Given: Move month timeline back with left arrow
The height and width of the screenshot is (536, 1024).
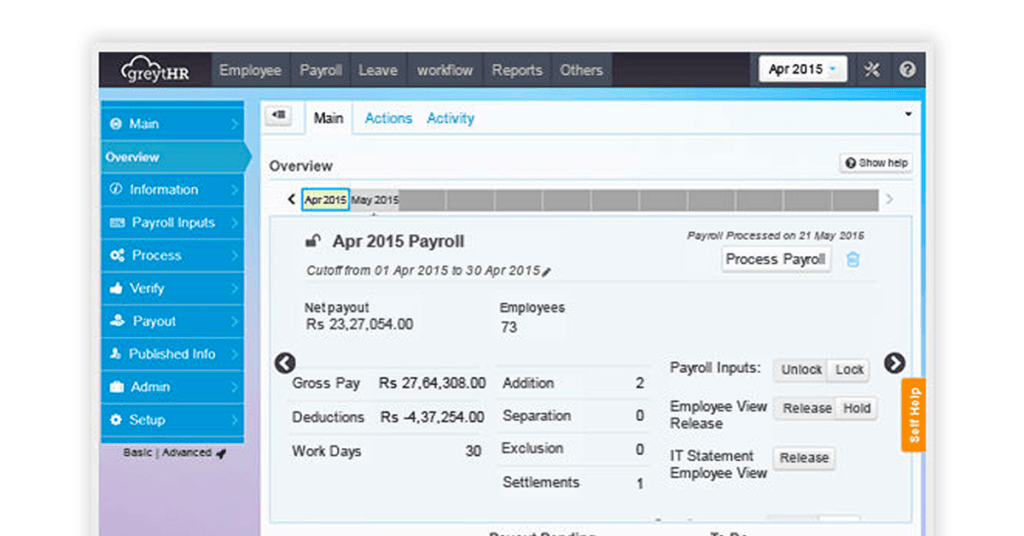Looking at the screenshot, I should (x=291, y=199).
